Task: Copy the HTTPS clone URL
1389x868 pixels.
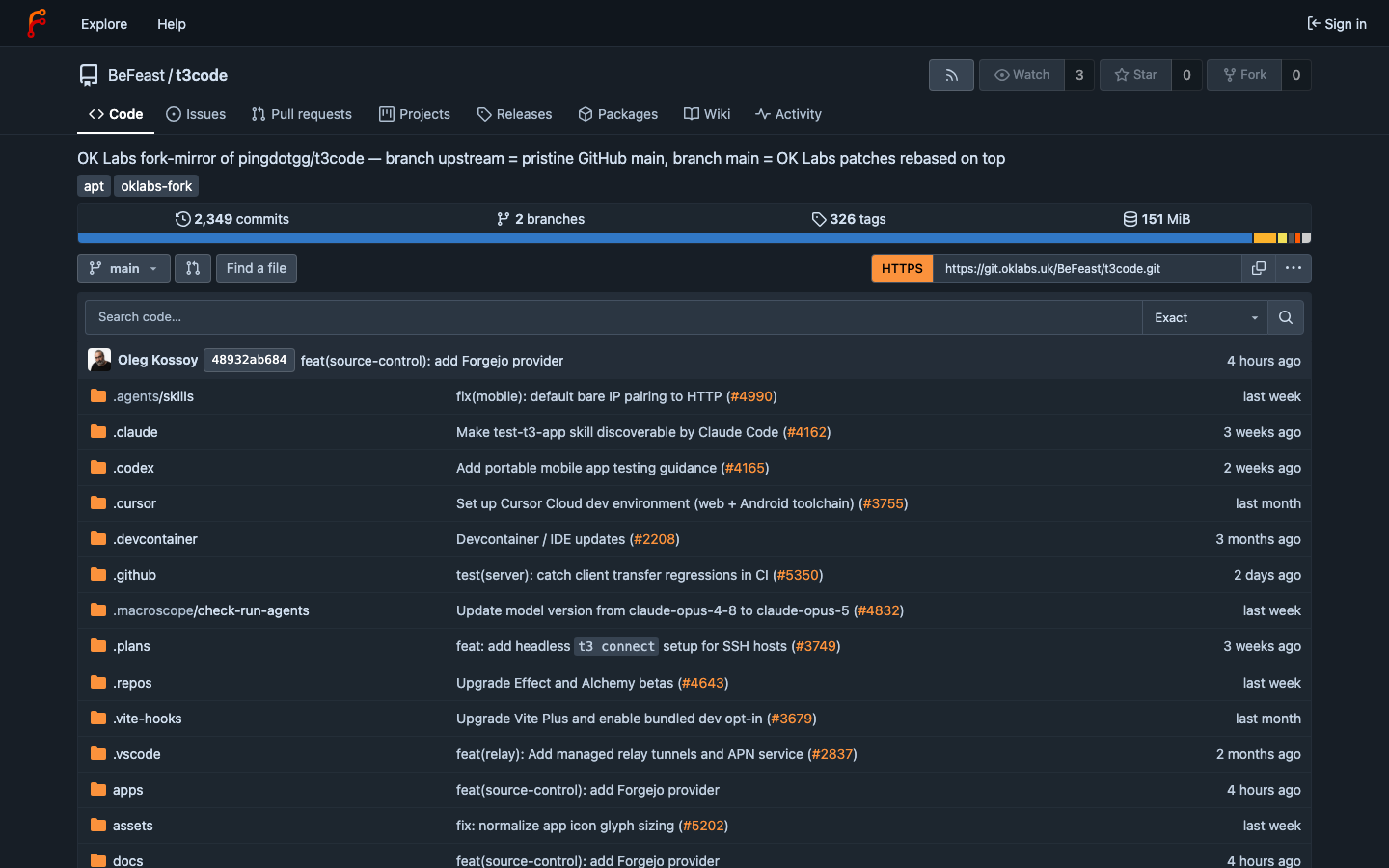Action: coord(1259,268)
